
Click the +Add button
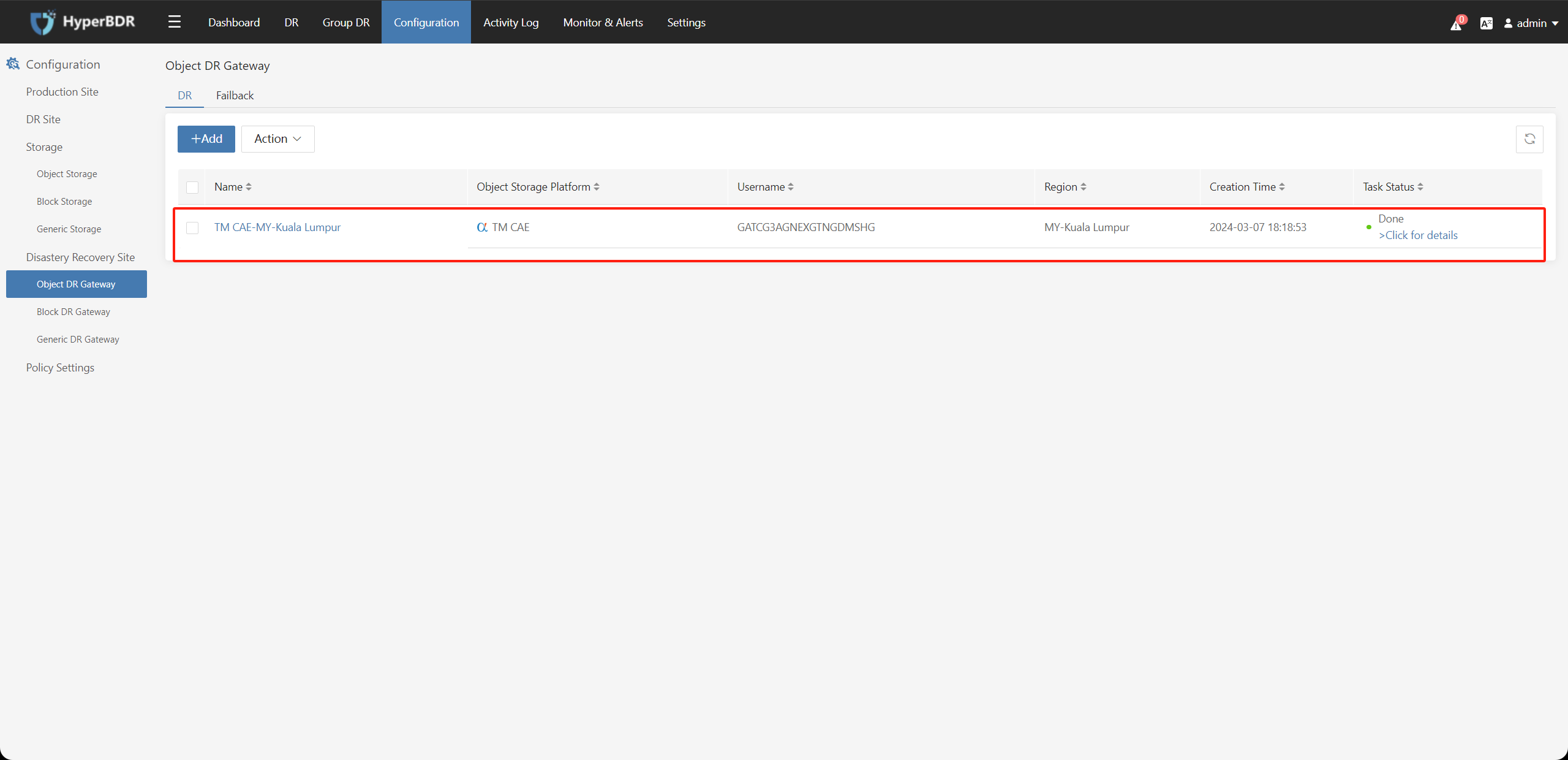(x=205, y=139)
